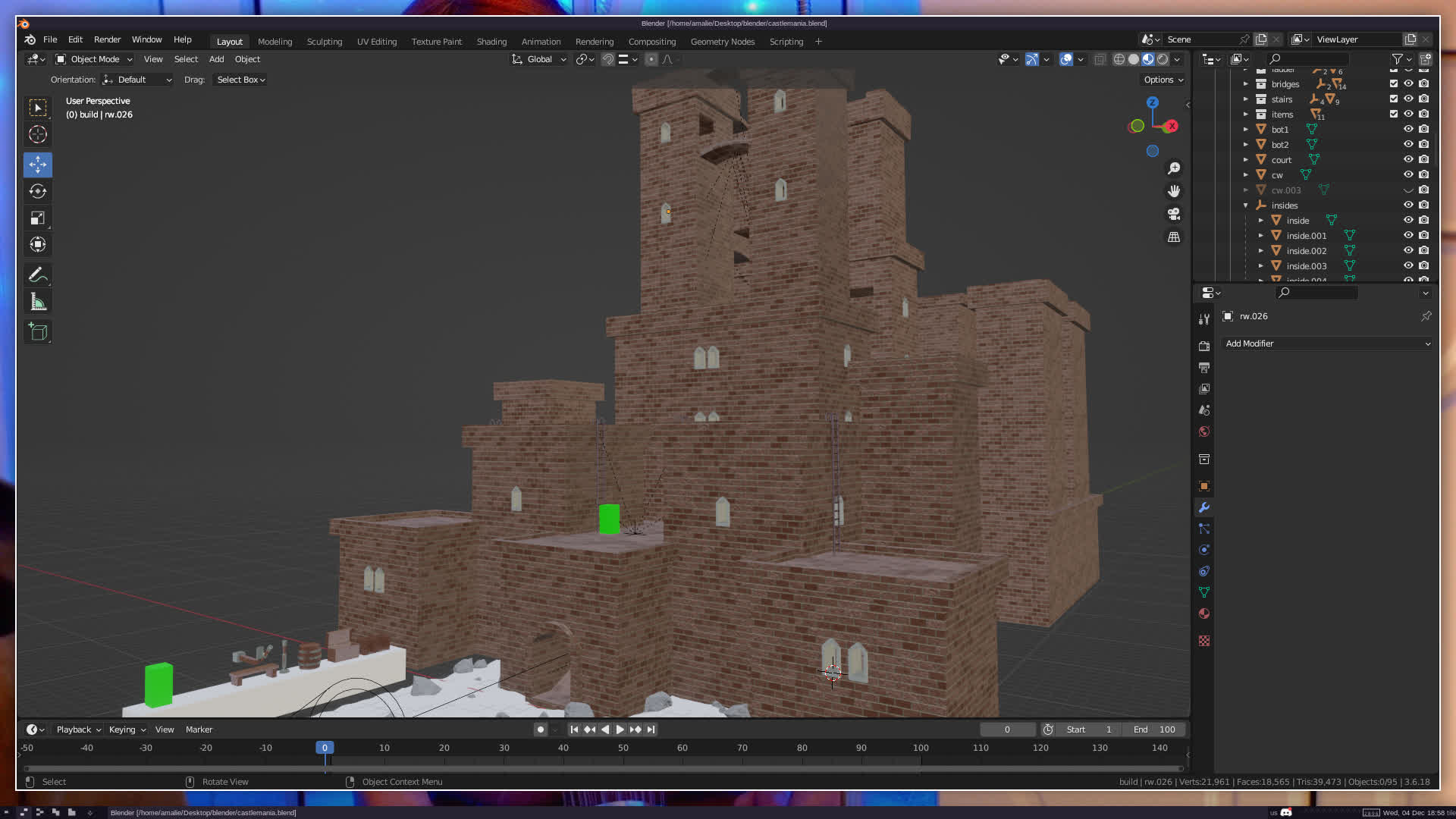This screenshot has width=1456, height=819.
Task: Collapse the insides tree item
Action: [1245, 206]
